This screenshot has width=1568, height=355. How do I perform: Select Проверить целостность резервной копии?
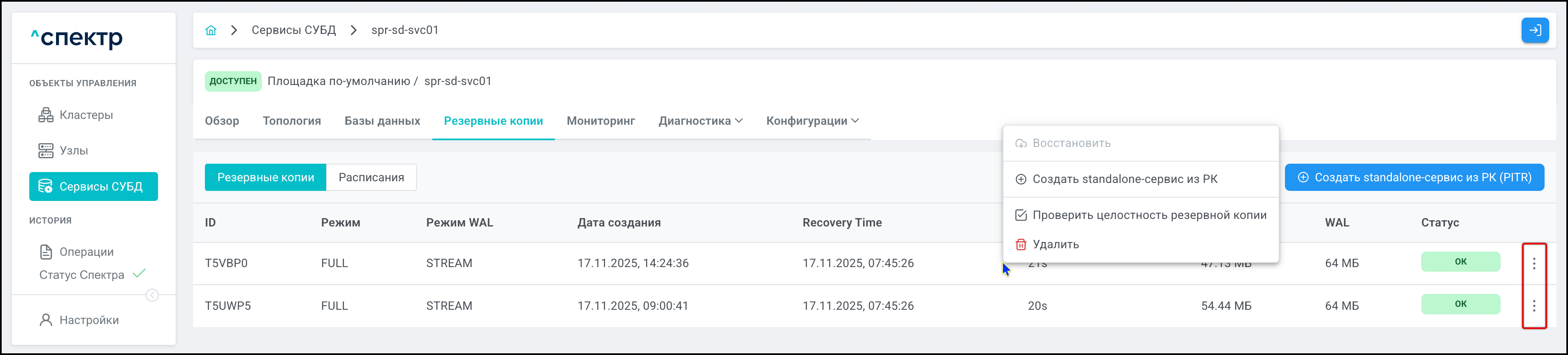click(x=1149, y=216)
